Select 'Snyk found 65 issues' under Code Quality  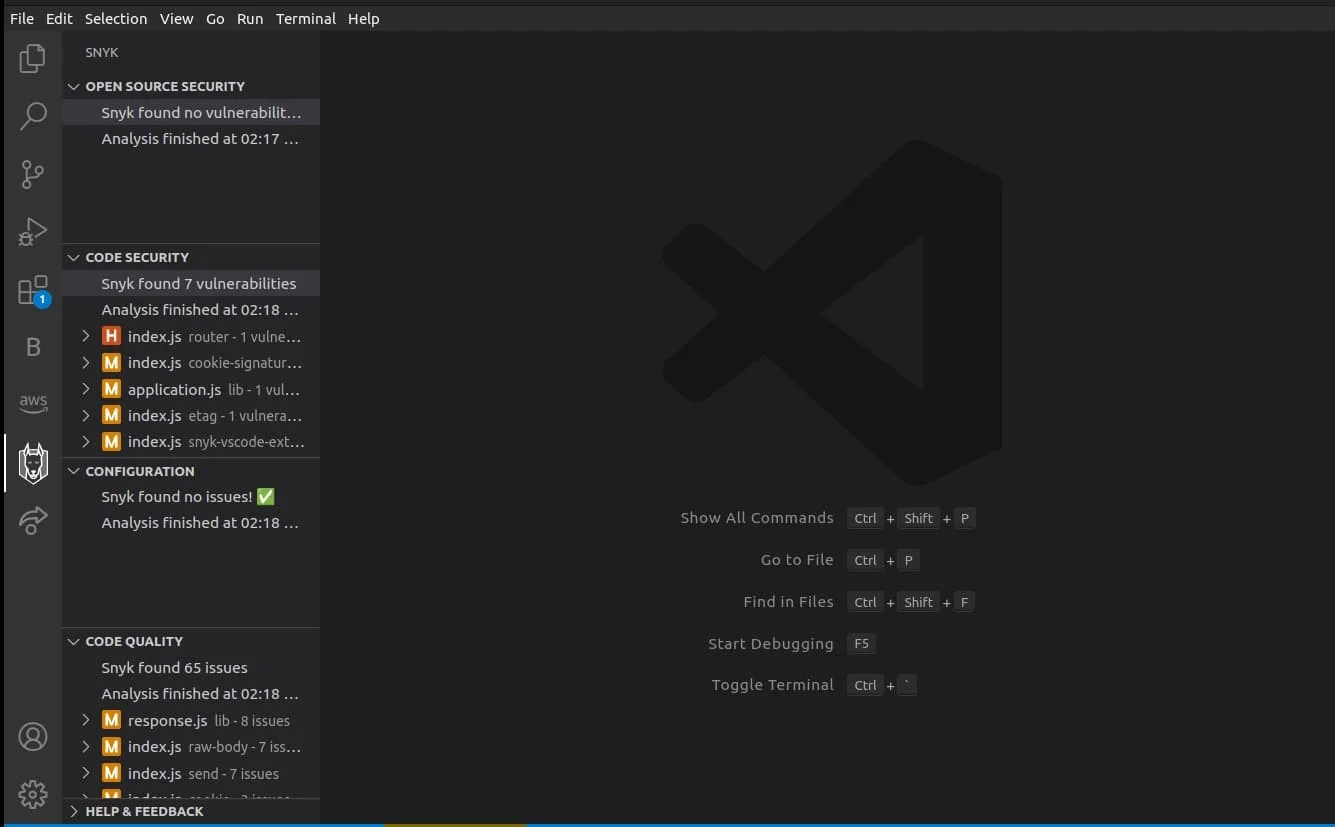tap(174, 667)
